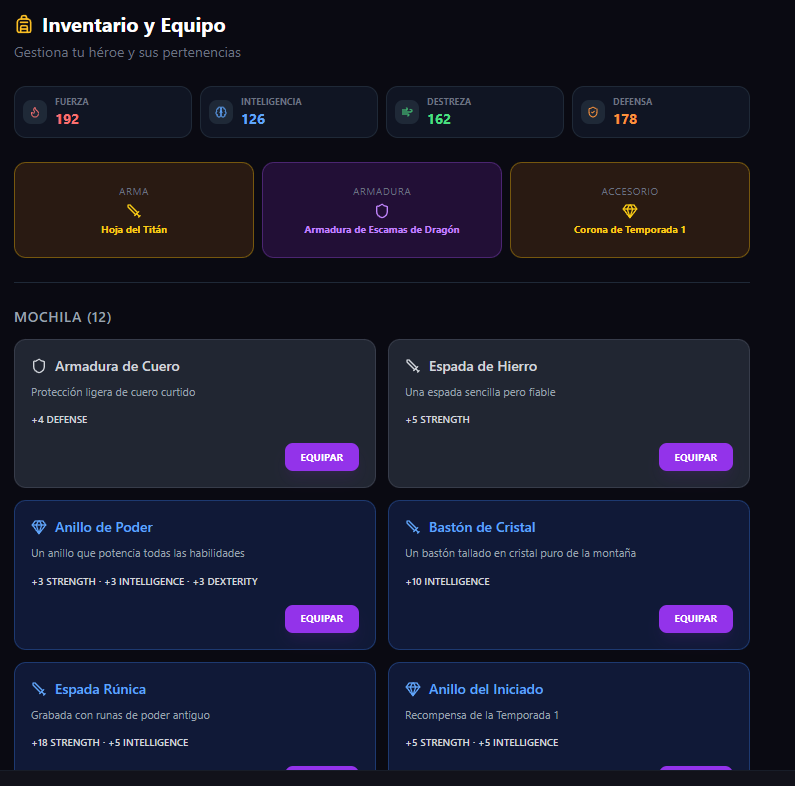Viewport: 795px width, 786px height.
Task: Click the sword icon on Espada Rúnica
Action: [39, 689]
